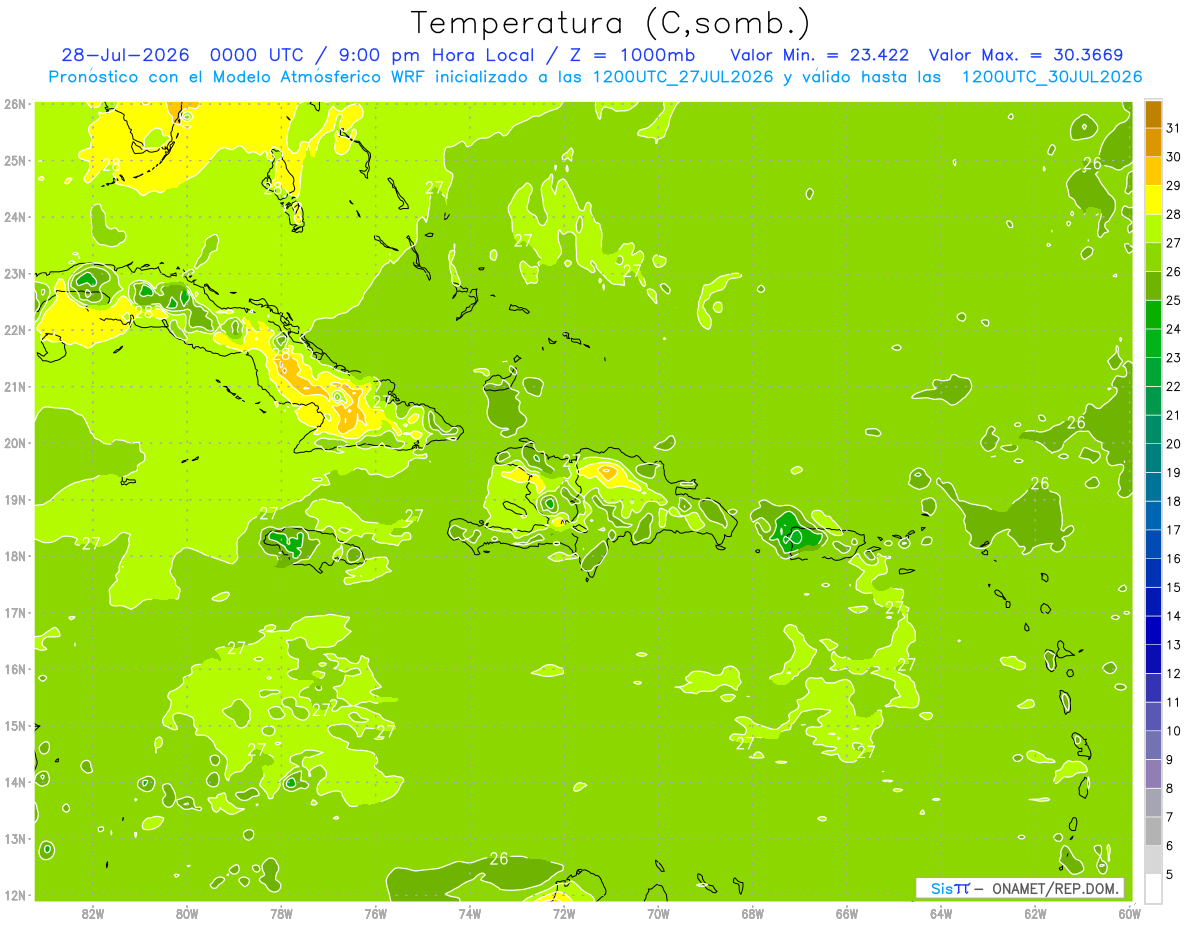The image size is (1200, 927).
Task: Click the color bar label "11"
Action: pyautogui.click(x=1173, y=702)
